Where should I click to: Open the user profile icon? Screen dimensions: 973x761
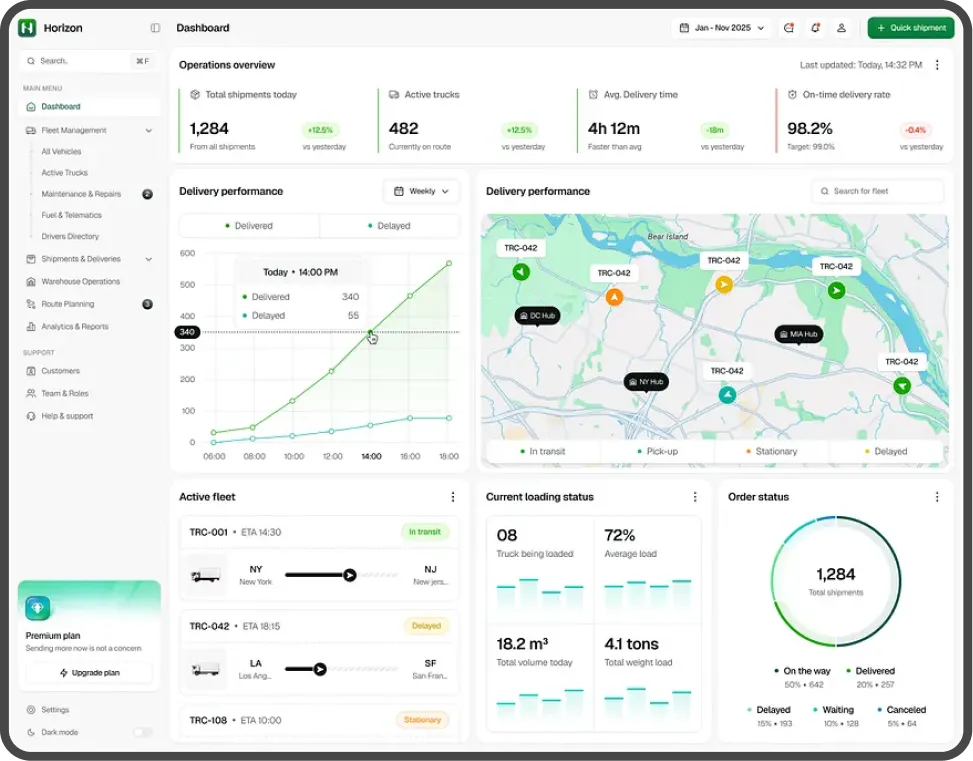841,28
